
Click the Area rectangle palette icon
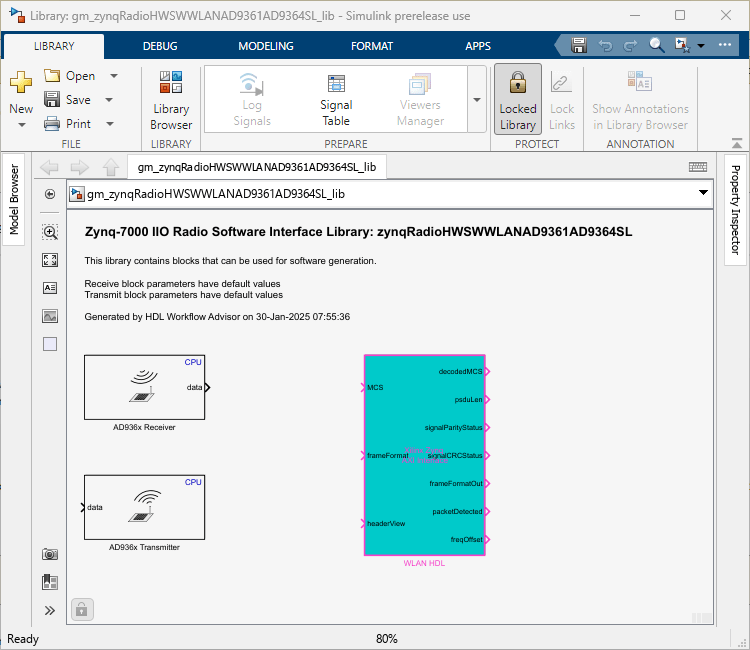[x=50, y=344]
